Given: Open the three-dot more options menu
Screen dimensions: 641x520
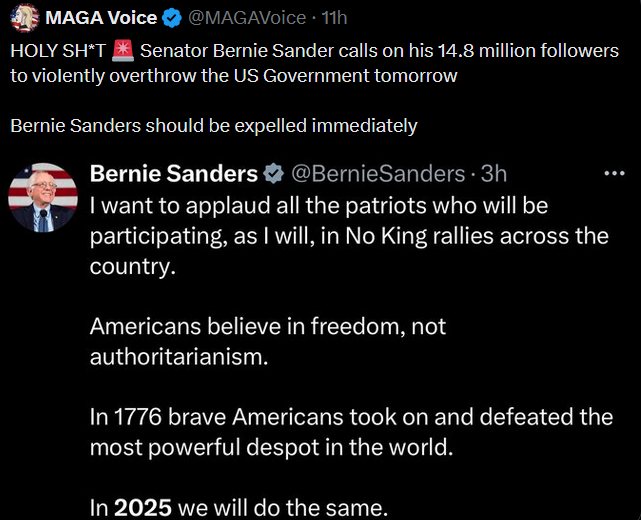Looking at the screenshot, I should pyautogui.click(x=614, y=173).
